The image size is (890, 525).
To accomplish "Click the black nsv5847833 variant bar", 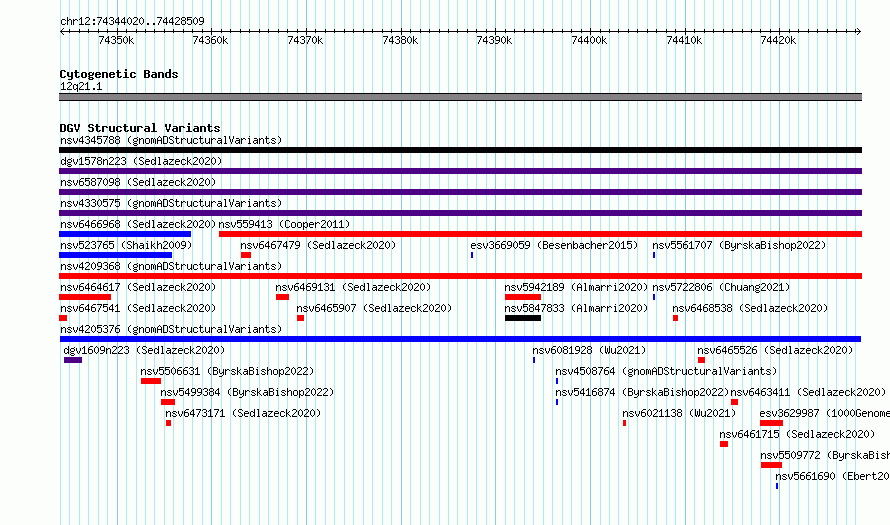I will coord(523,318).
